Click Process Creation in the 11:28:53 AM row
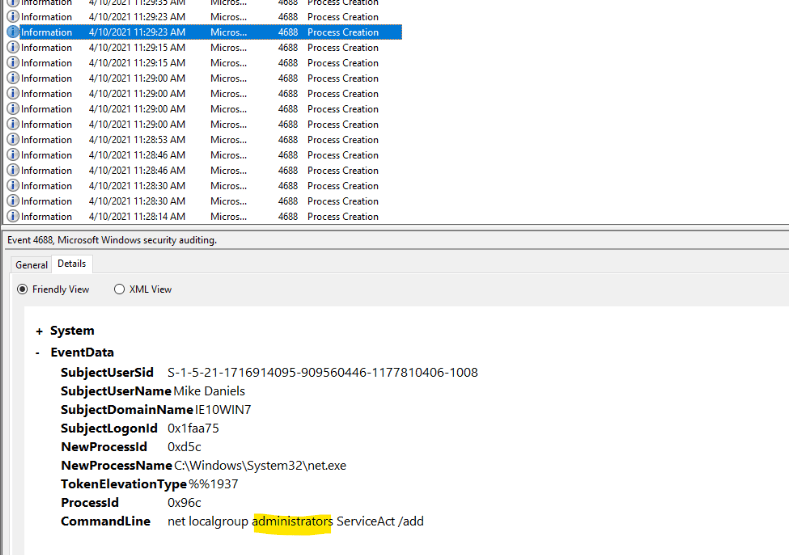Viewport: 789px width, 555px height. coord(343,140)
